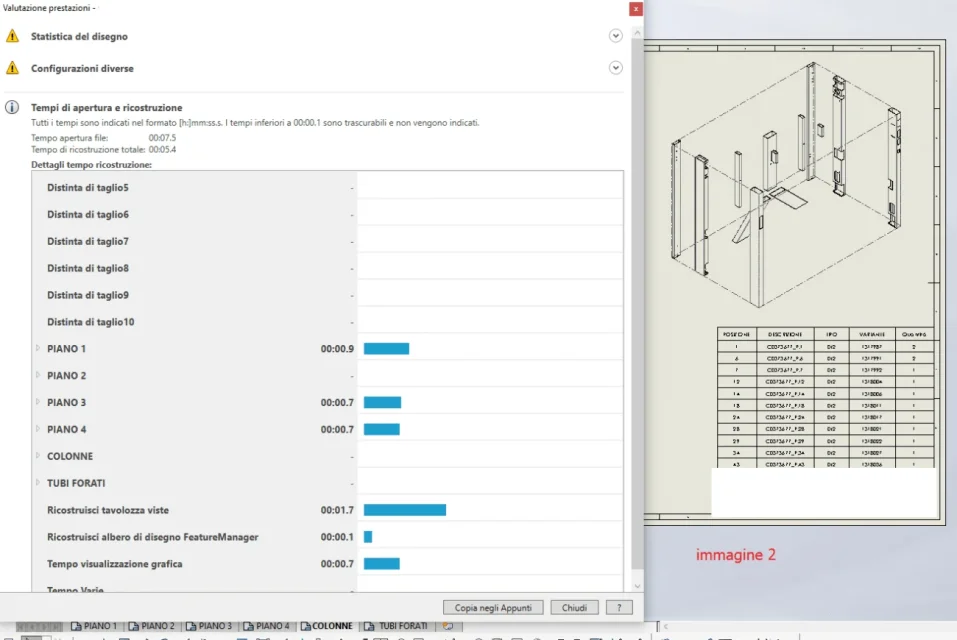Click the VARIANTE header in the drawing table
The height and width of the screenshot is (640, 957).
pyautogui.click(x=872, y=334)
